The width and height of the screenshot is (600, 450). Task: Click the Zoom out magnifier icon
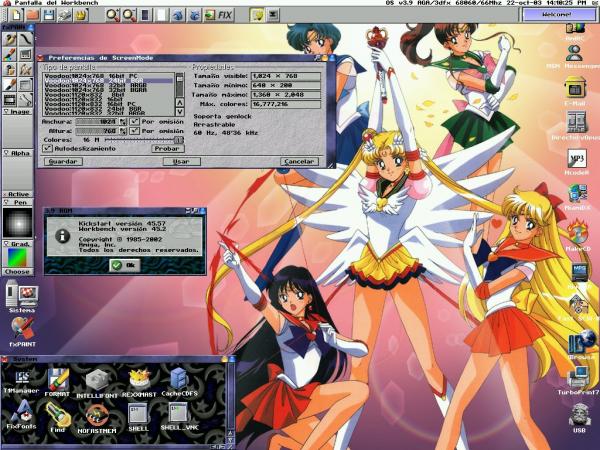[129, 15]
